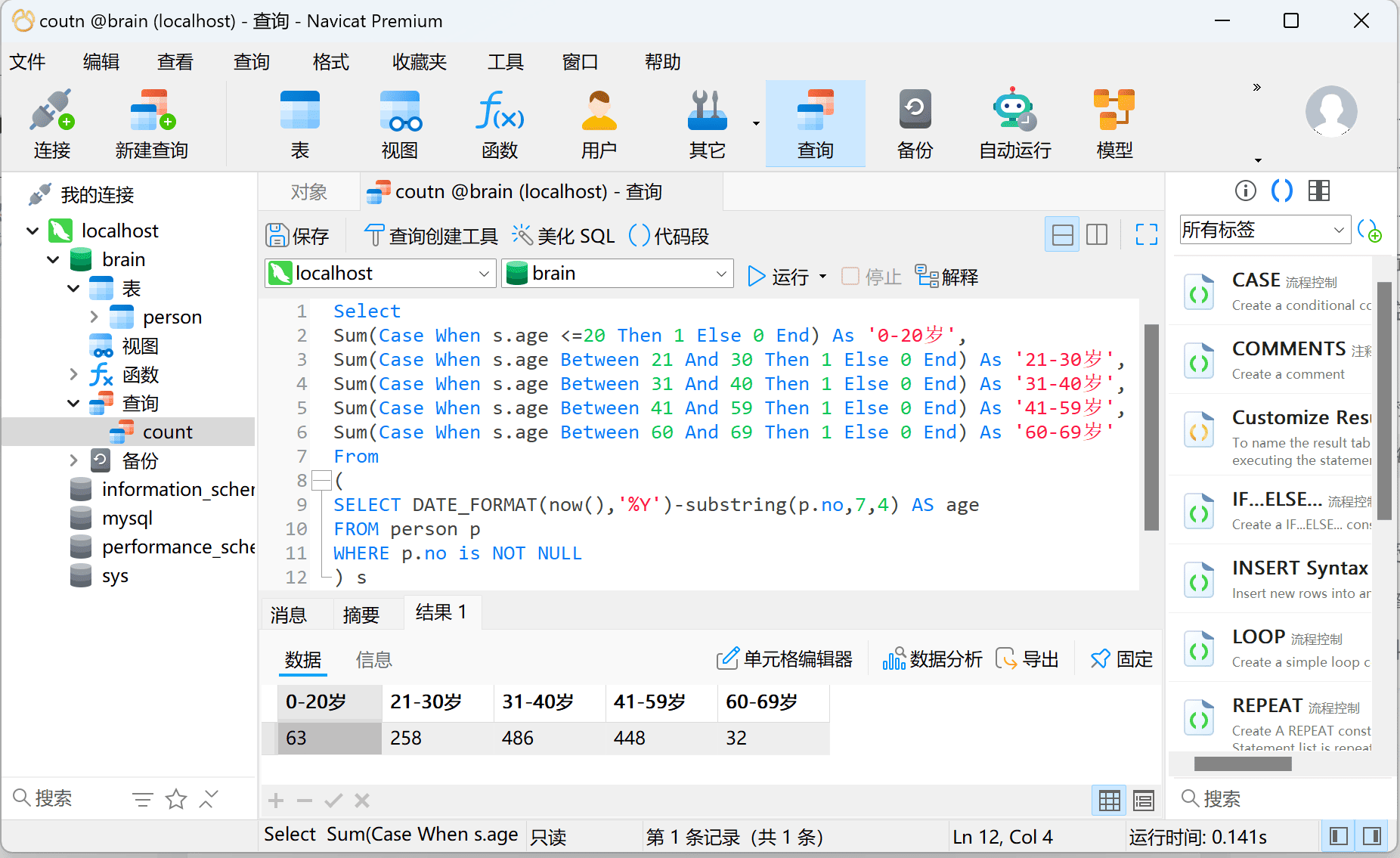The height and width of the screenshot is (858, 1400).
Task: Click the 导出 export button
Action: [1027, 659]
